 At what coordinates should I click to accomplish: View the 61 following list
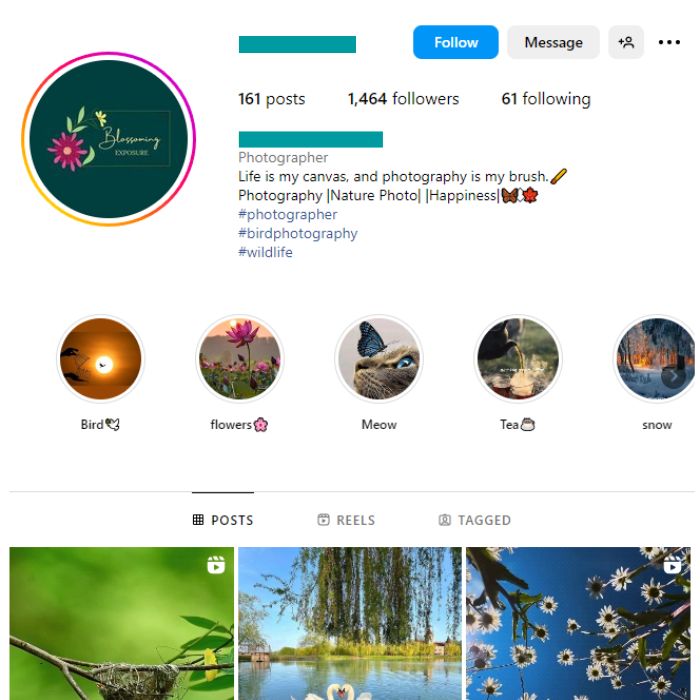point(546,99)
